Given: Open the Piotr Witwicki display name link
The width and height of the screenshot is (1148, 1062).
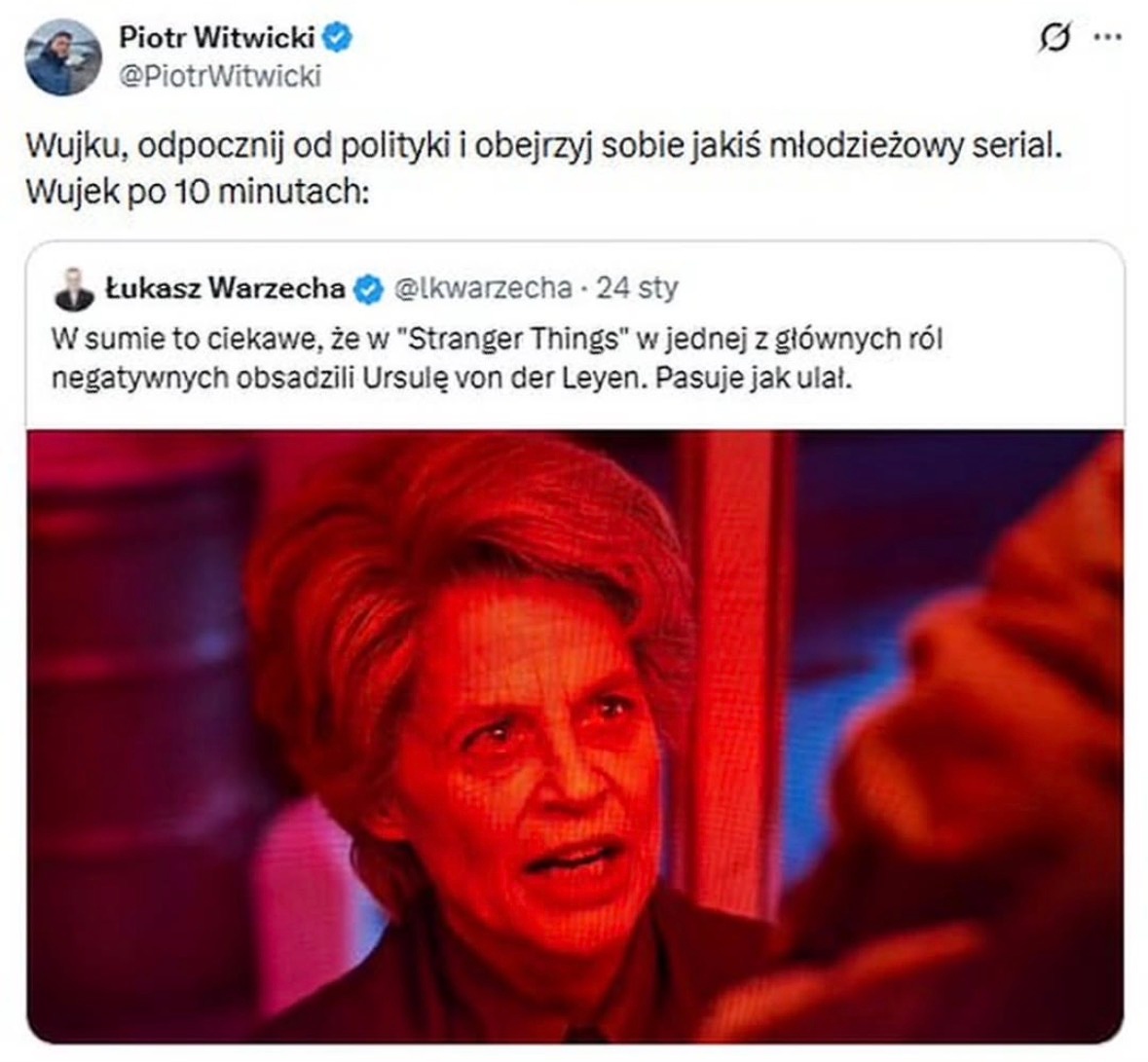Looking at the screenshot, I should [217, 37].
